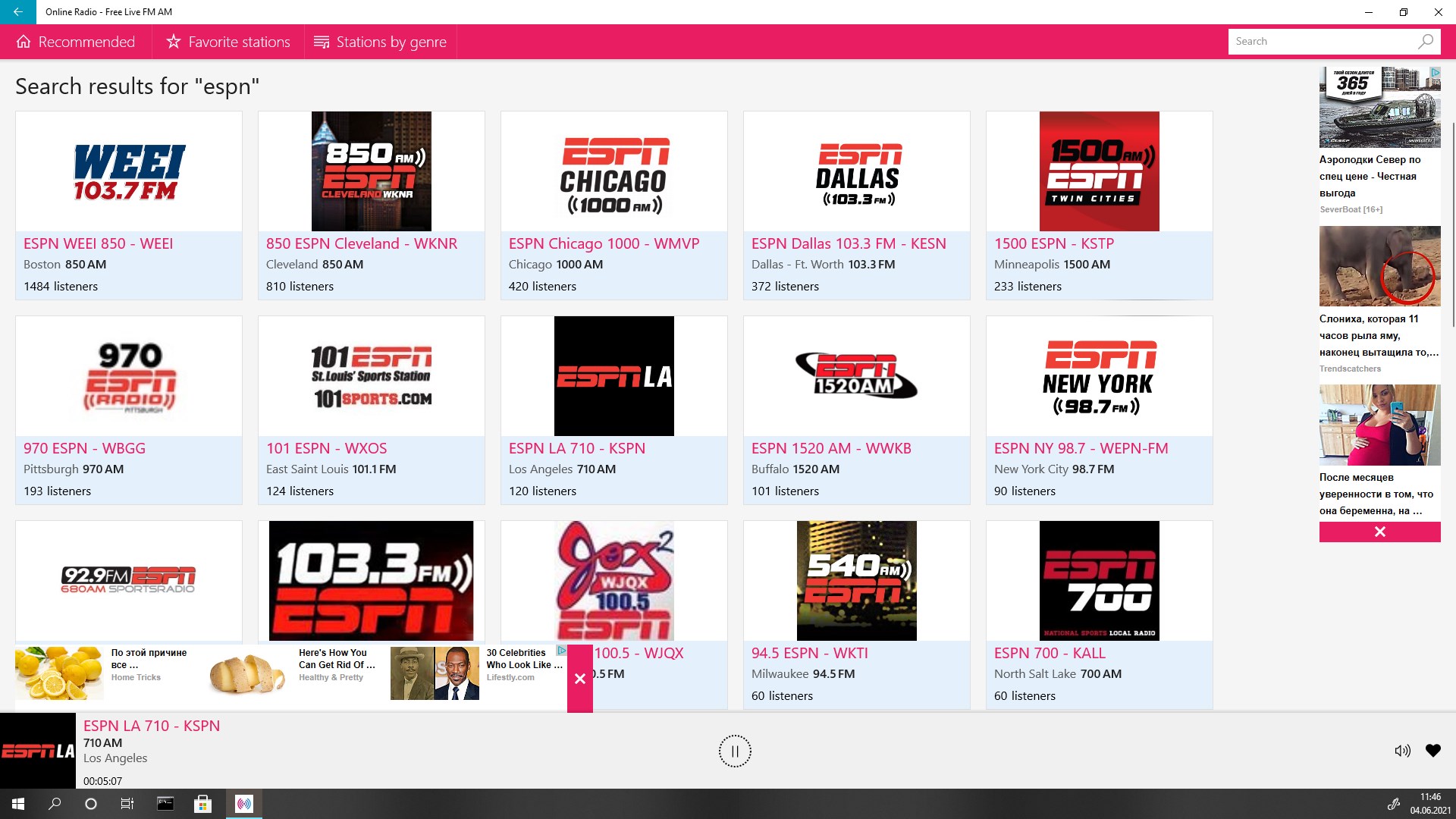Start the search with the magnifier icon
The width and height of the screenshot is (1456, 819).
(x=1425, y=41)
